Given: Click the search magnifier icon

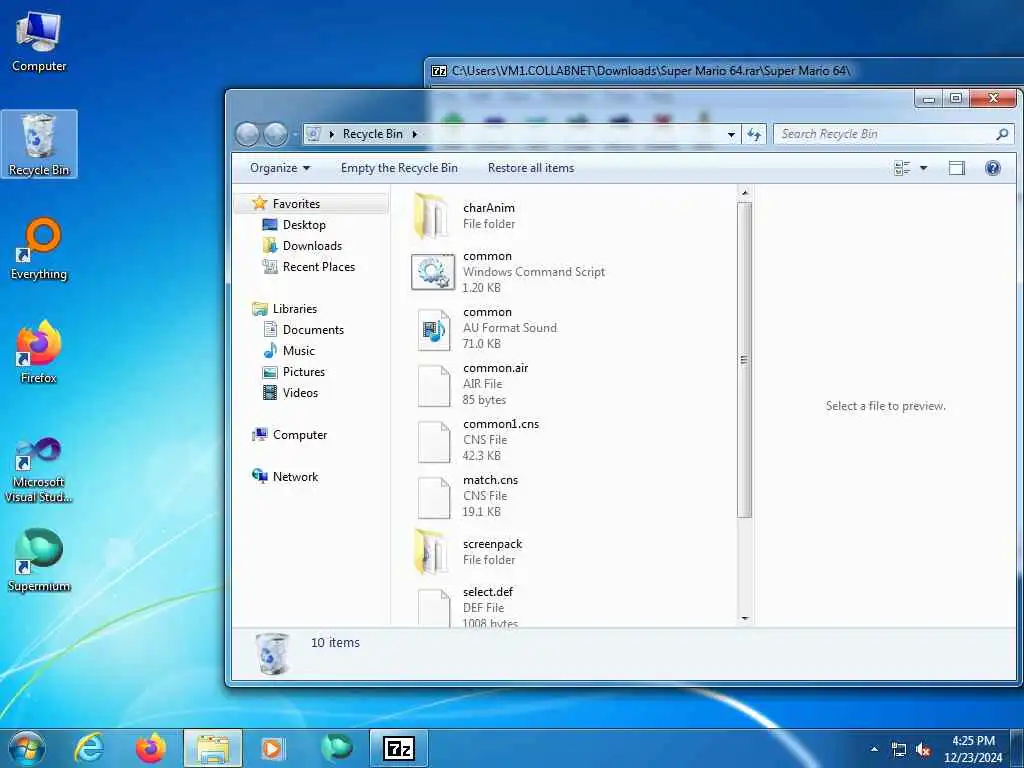Looking at the screenshot, I should [1002, 135].
